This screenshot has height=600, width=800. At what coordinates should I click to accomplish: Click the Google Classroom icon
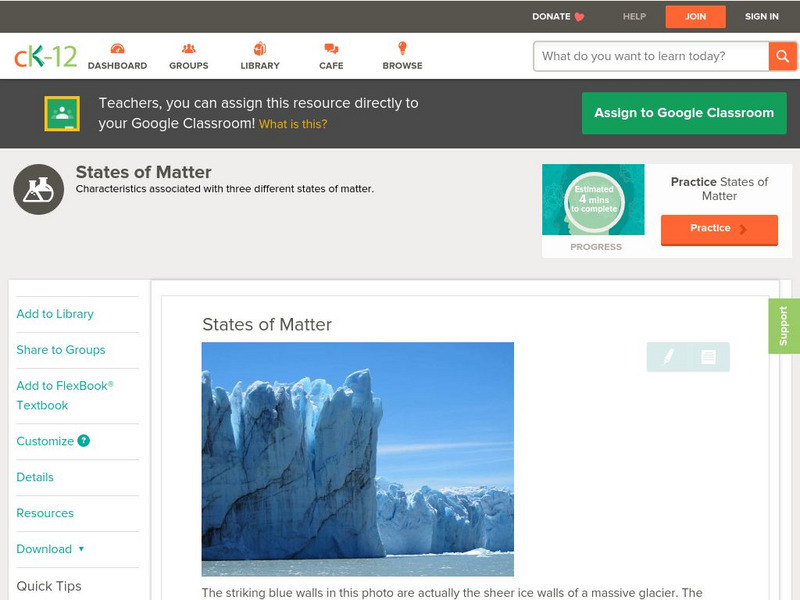click(62, 113)
